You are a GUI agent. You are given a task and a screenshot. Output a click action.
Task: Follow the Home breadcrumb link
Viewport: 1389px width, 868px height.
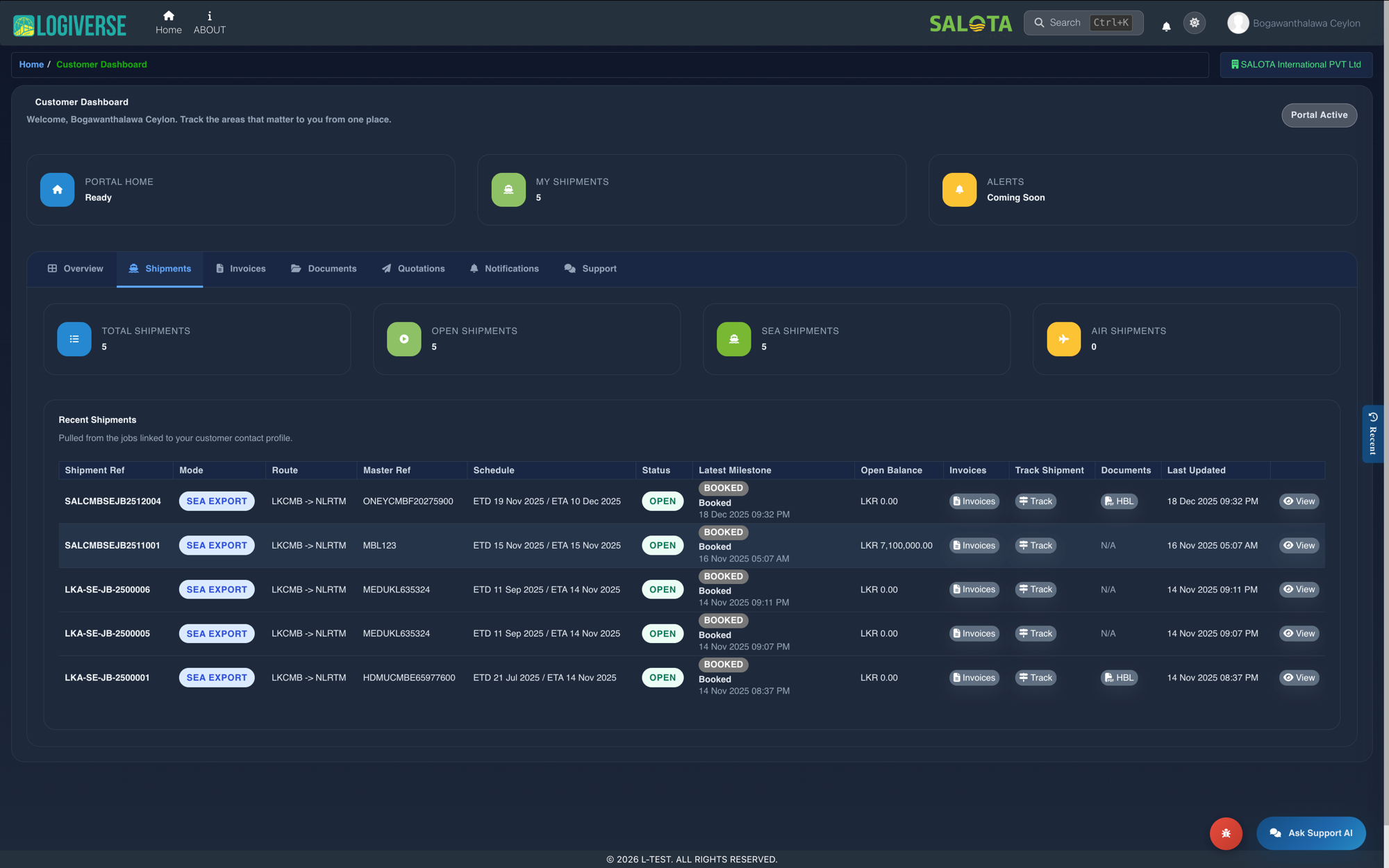coord(31,65)
